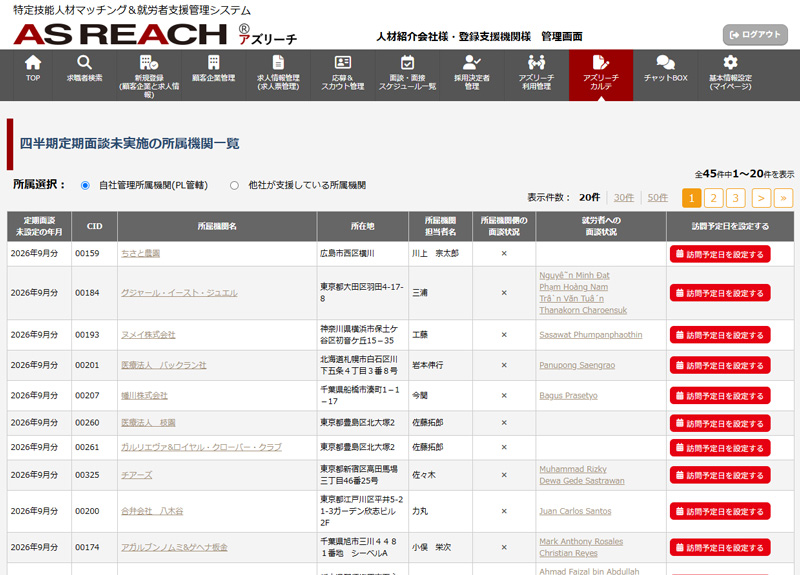Click the AS REACH logo

tap(155, 34)
